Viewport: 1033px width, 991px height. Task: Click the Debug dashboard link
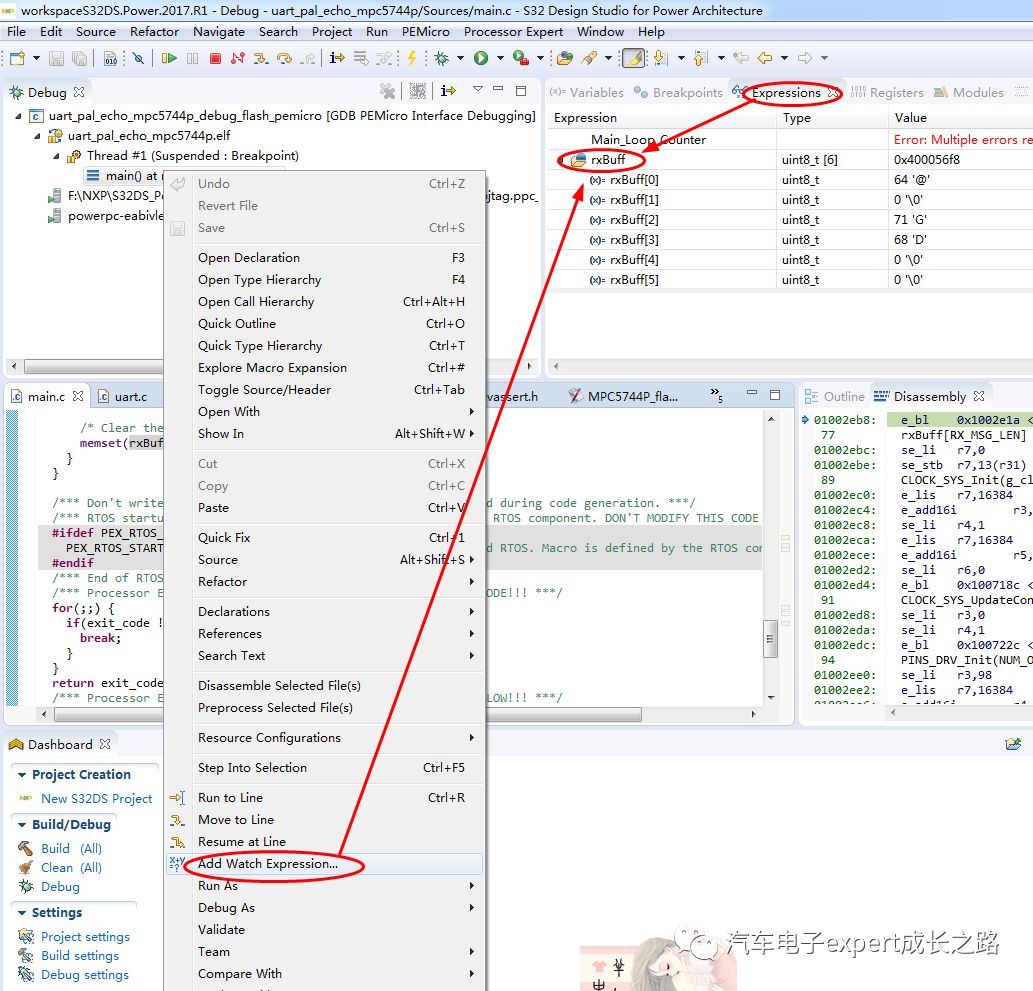(x=60, y=887)
